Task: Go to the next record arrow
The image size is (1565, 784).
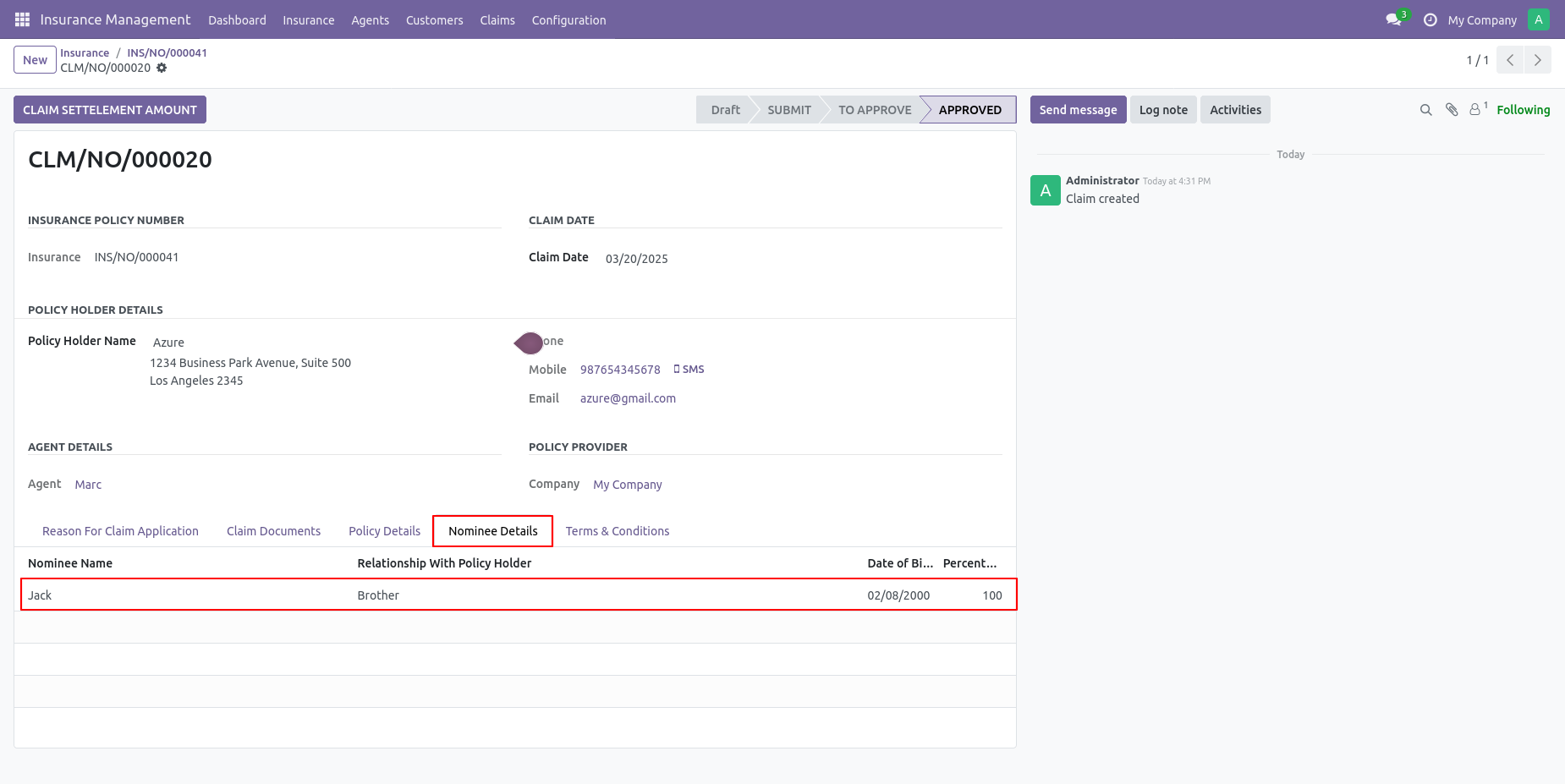Action: [x=1538, y=60]
